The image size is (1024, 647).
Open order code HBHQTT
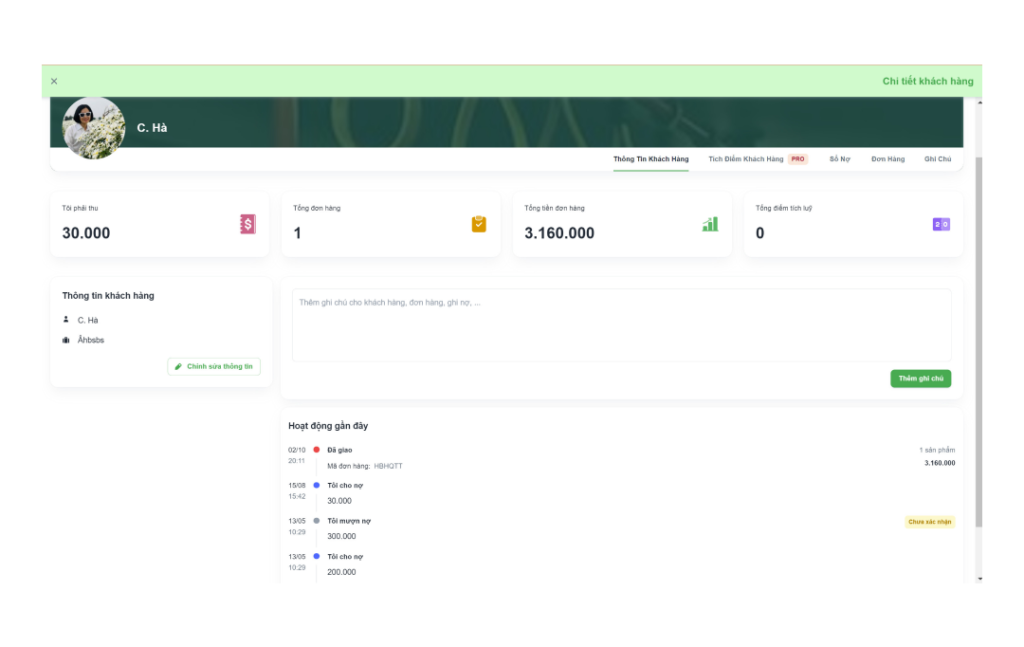coord(388,466)
